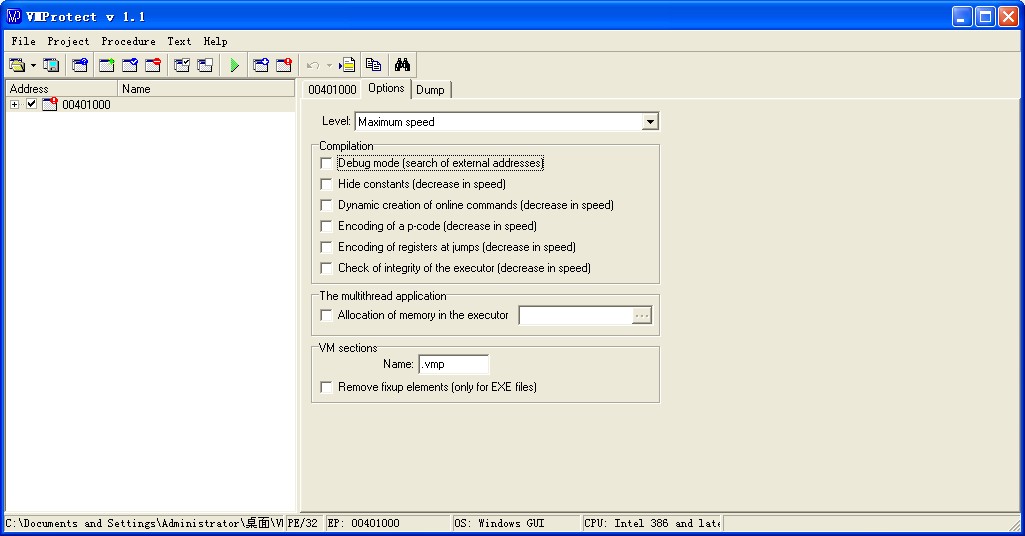Click the OS: Windows GUI status entry
This screenshot has height=536, width=1025.
tap(516, 523)
